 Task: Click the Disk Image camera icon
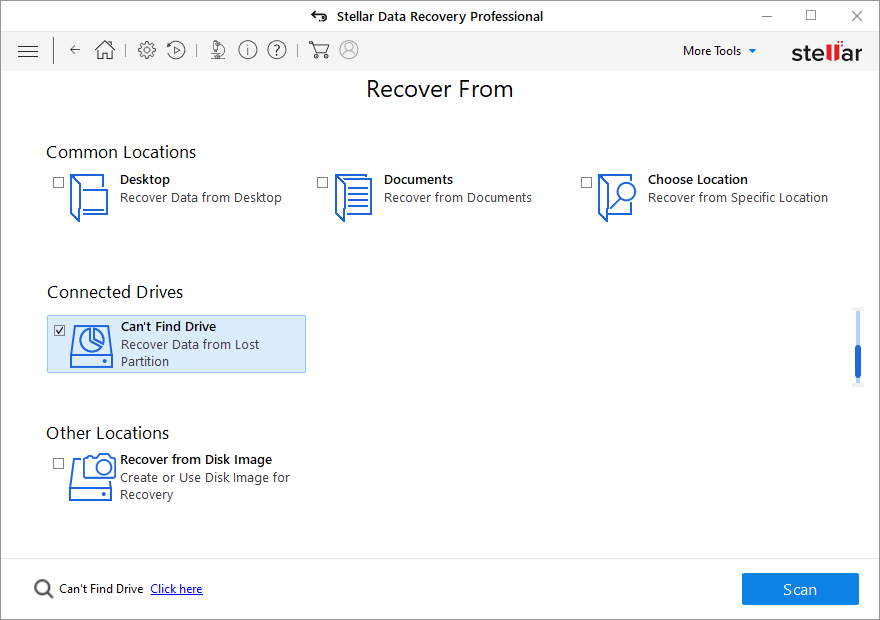[91, 477]
